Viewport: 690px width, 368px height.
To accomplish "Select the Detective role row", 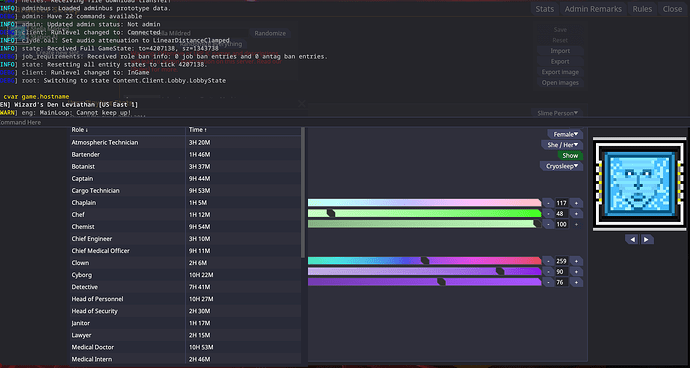I will [185, 287].
